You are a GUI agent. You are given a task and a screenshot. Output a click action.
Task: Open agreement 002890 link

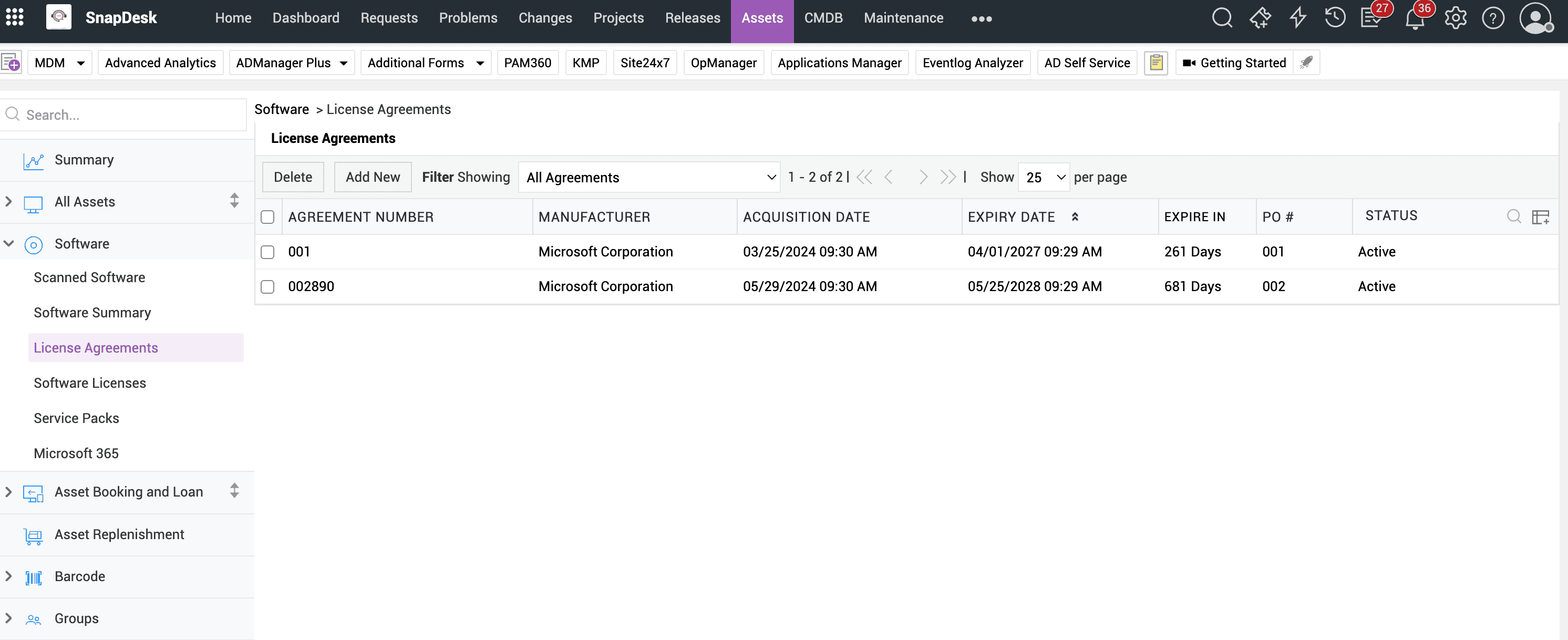tap(311, 286)
